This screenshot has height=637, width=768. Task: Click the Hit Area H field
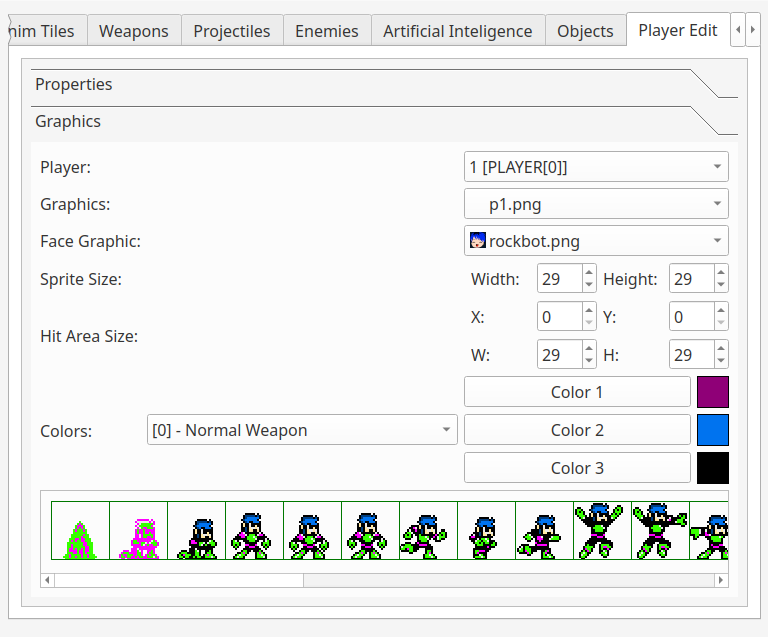(x=692, y=354)
